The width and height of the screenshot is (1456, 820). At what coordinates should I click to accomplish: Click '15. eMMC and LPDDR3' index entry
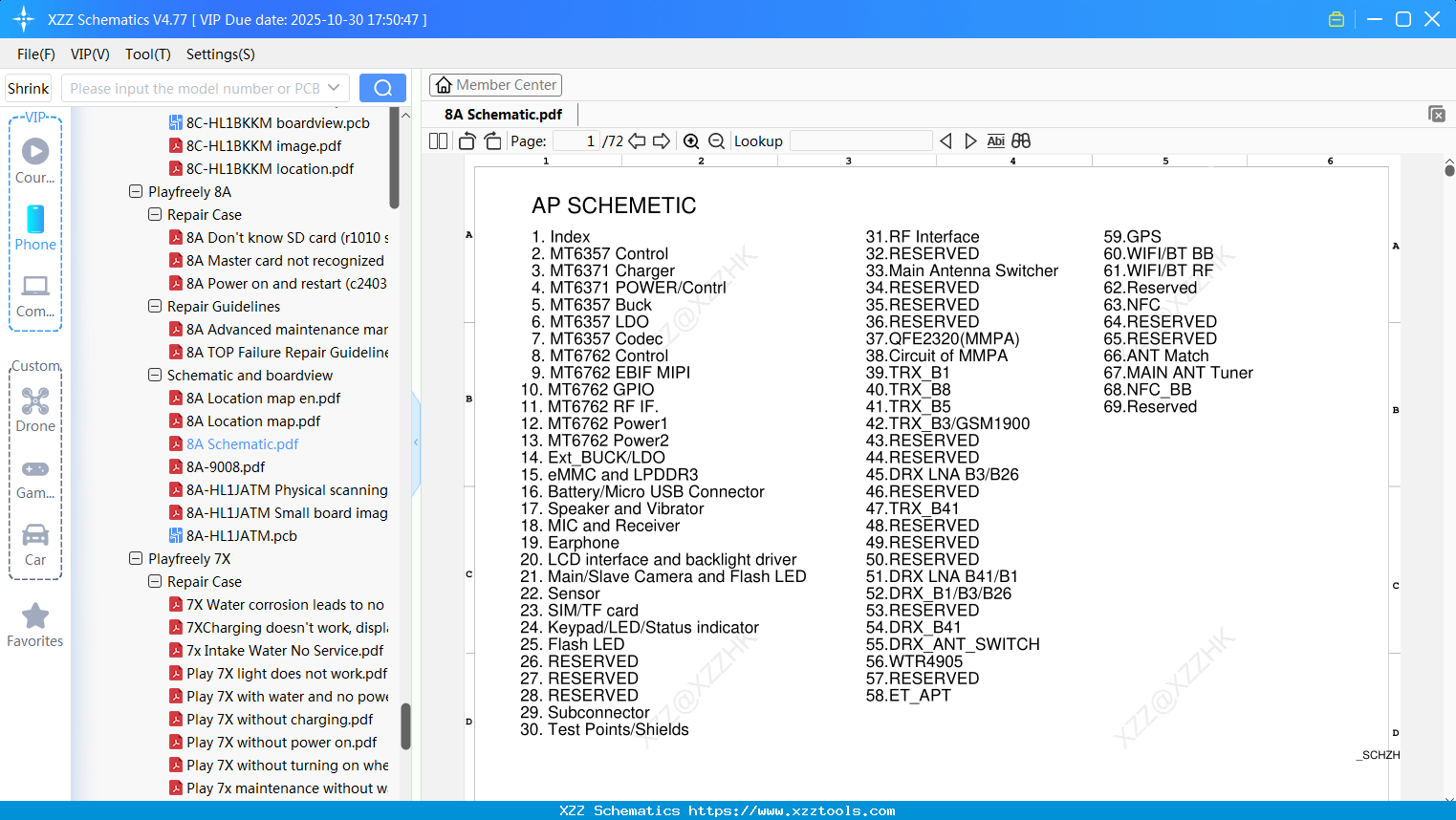point(609,475)
